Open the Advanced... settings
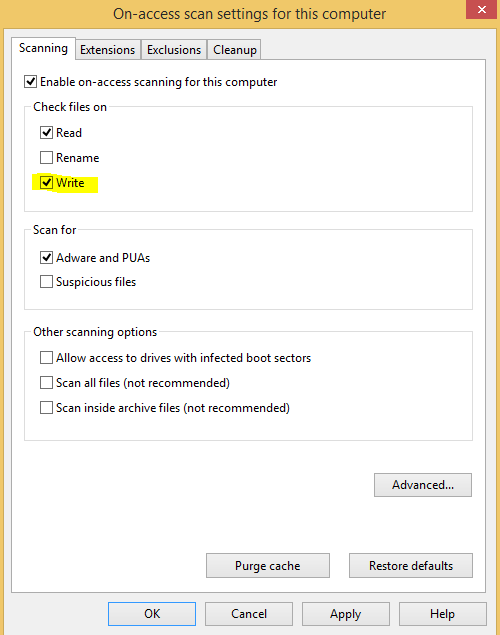This screenshot has width=500, height=635. (423, 485)
